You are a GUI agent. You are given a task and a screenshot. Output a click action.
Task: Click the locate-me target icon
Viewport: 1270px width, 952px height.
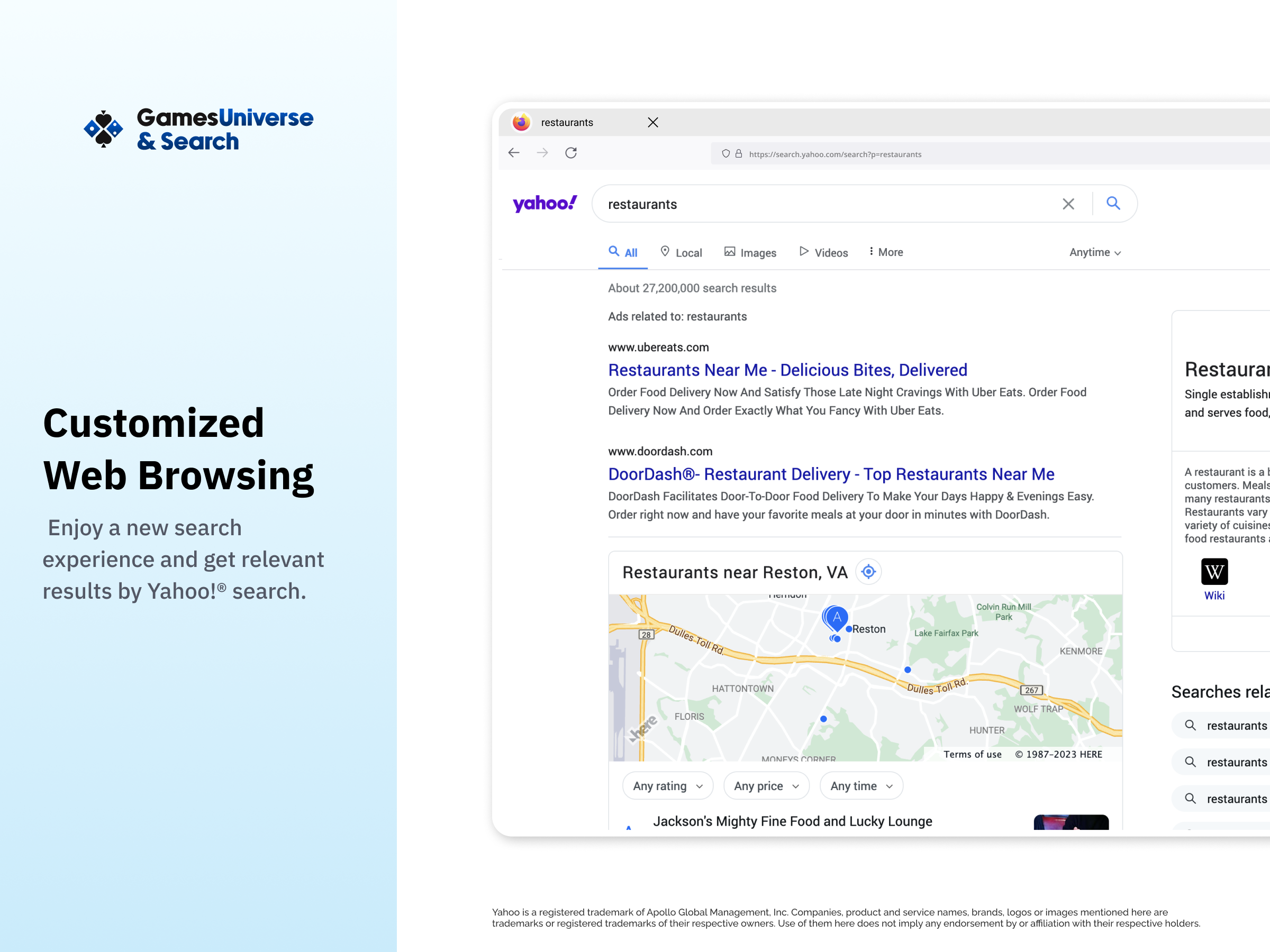[x=868, y=572]
